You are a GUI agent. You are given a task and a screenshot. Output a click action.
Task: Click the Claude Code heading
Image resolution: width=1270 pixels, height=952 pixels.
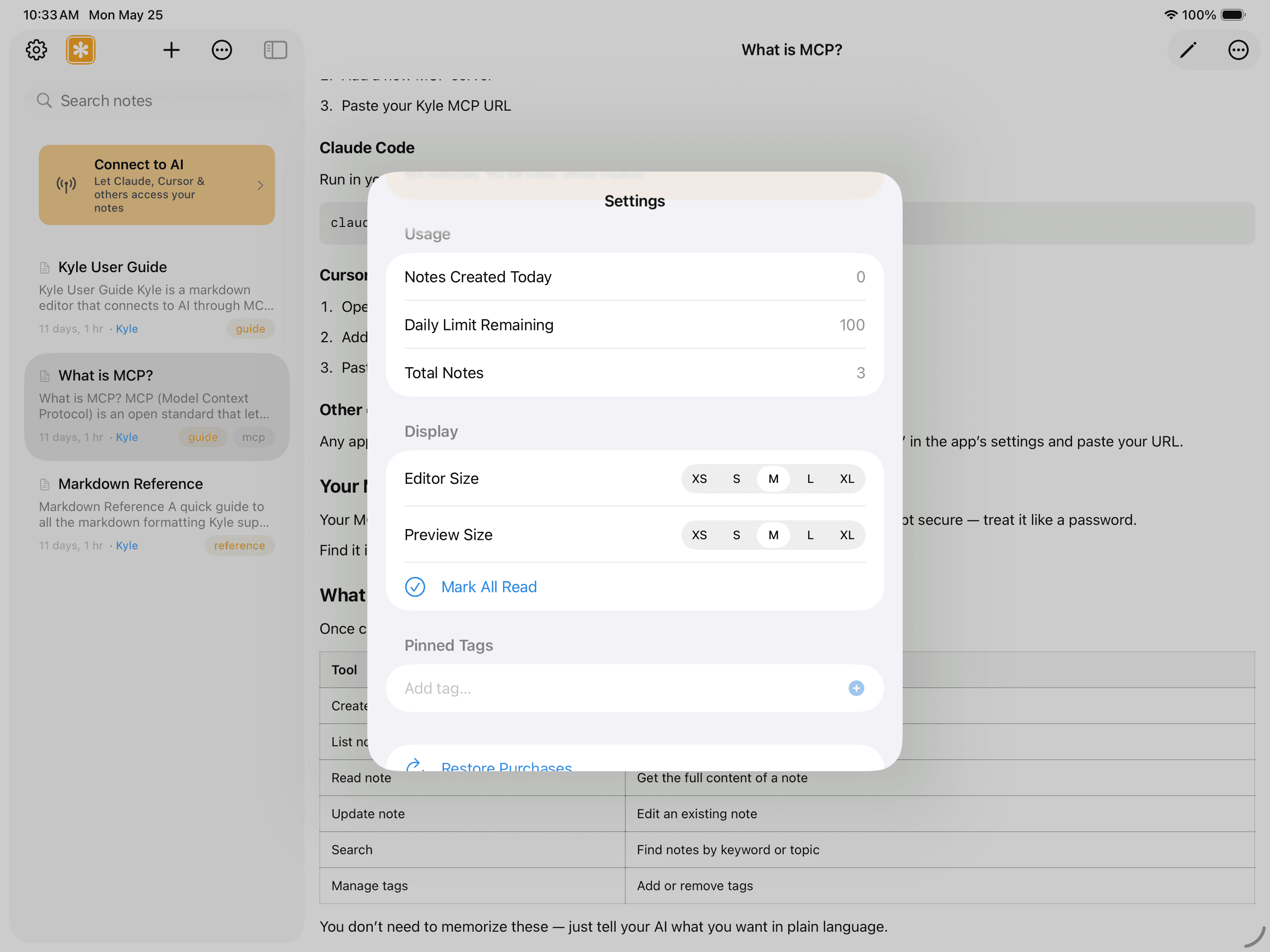pos(367,148)
